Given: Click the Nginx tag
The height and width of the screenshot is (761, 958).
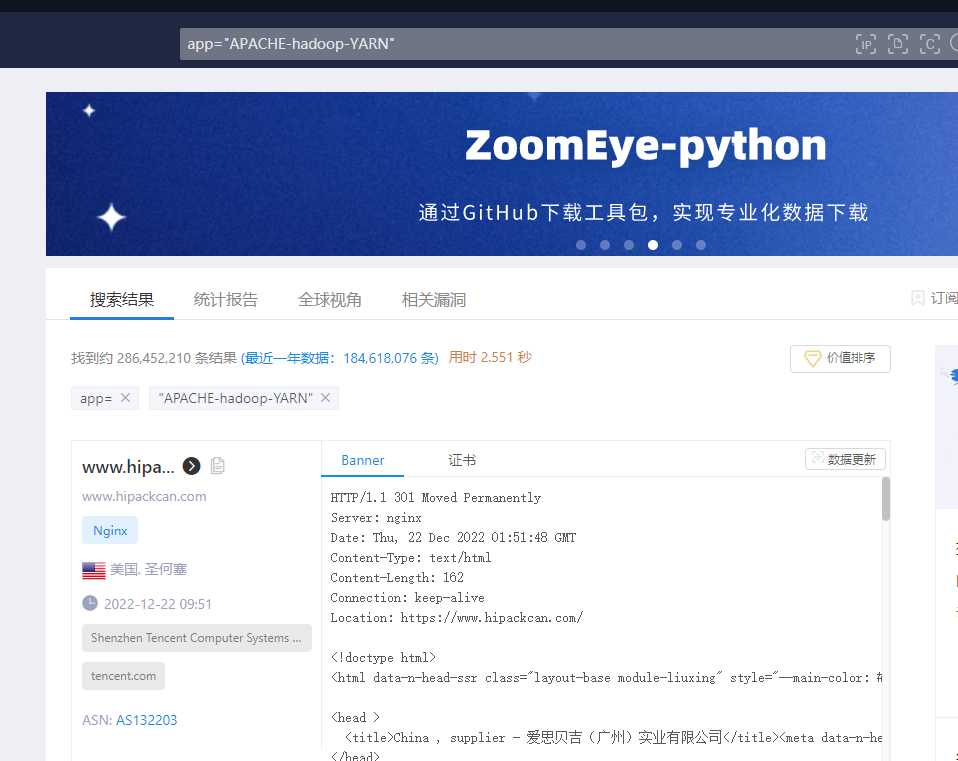Looking at the screenshot, I should click(110, 531).
